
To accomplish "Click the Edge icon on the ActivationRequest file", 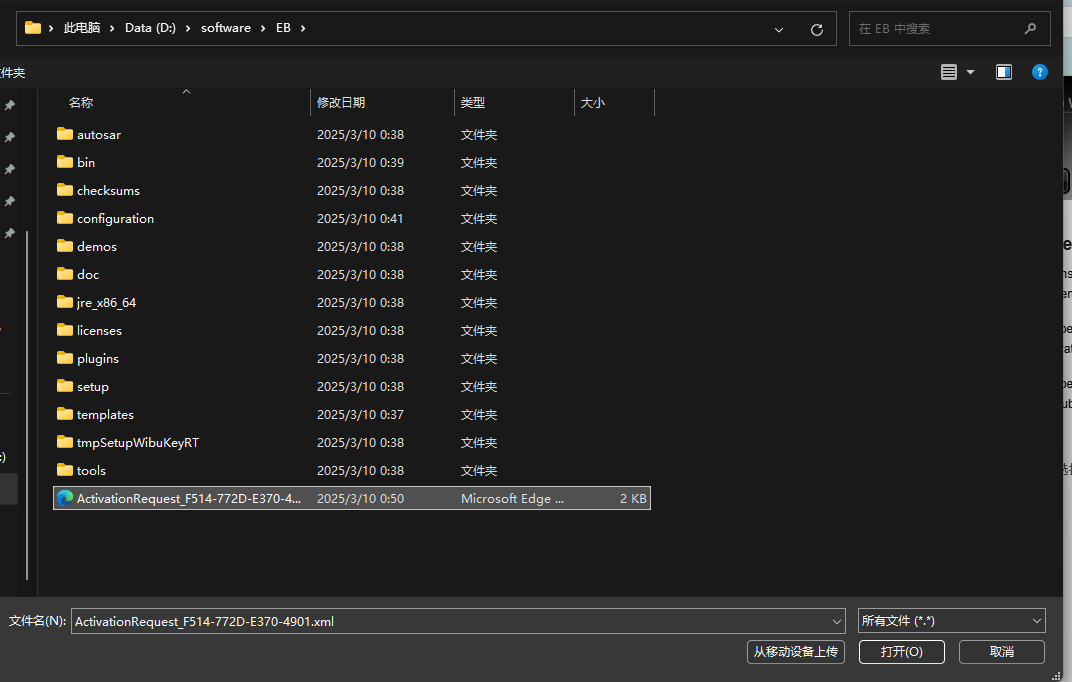I will click(65, 497).
